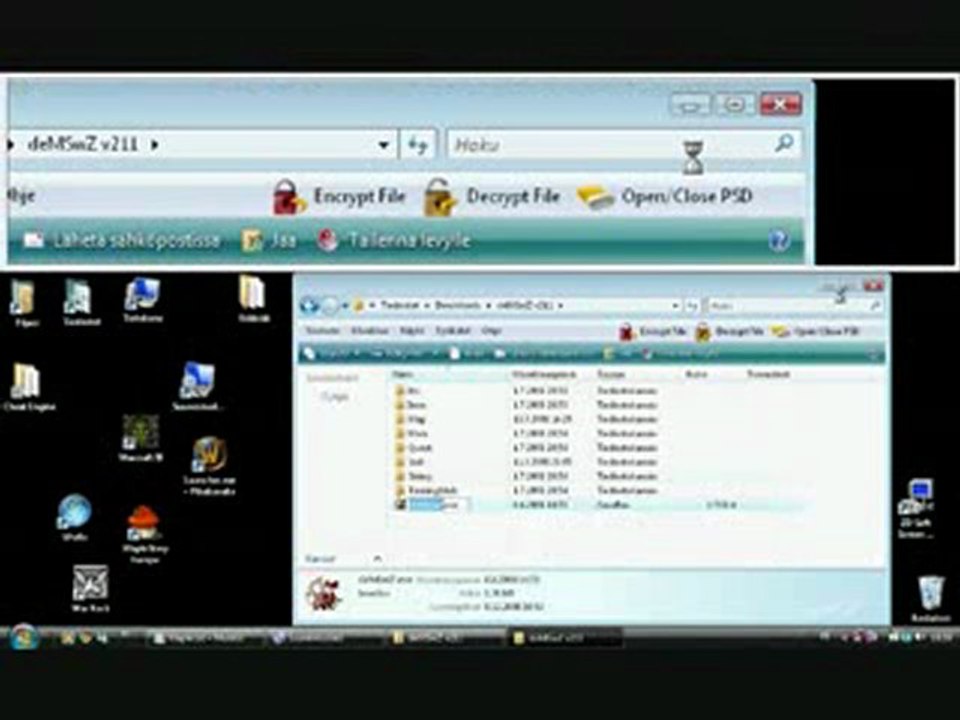This screenshot has width=960, height=720.
Task: Launch the MapleStory Europe mushroom shortcut
Action: pos(144,533)
